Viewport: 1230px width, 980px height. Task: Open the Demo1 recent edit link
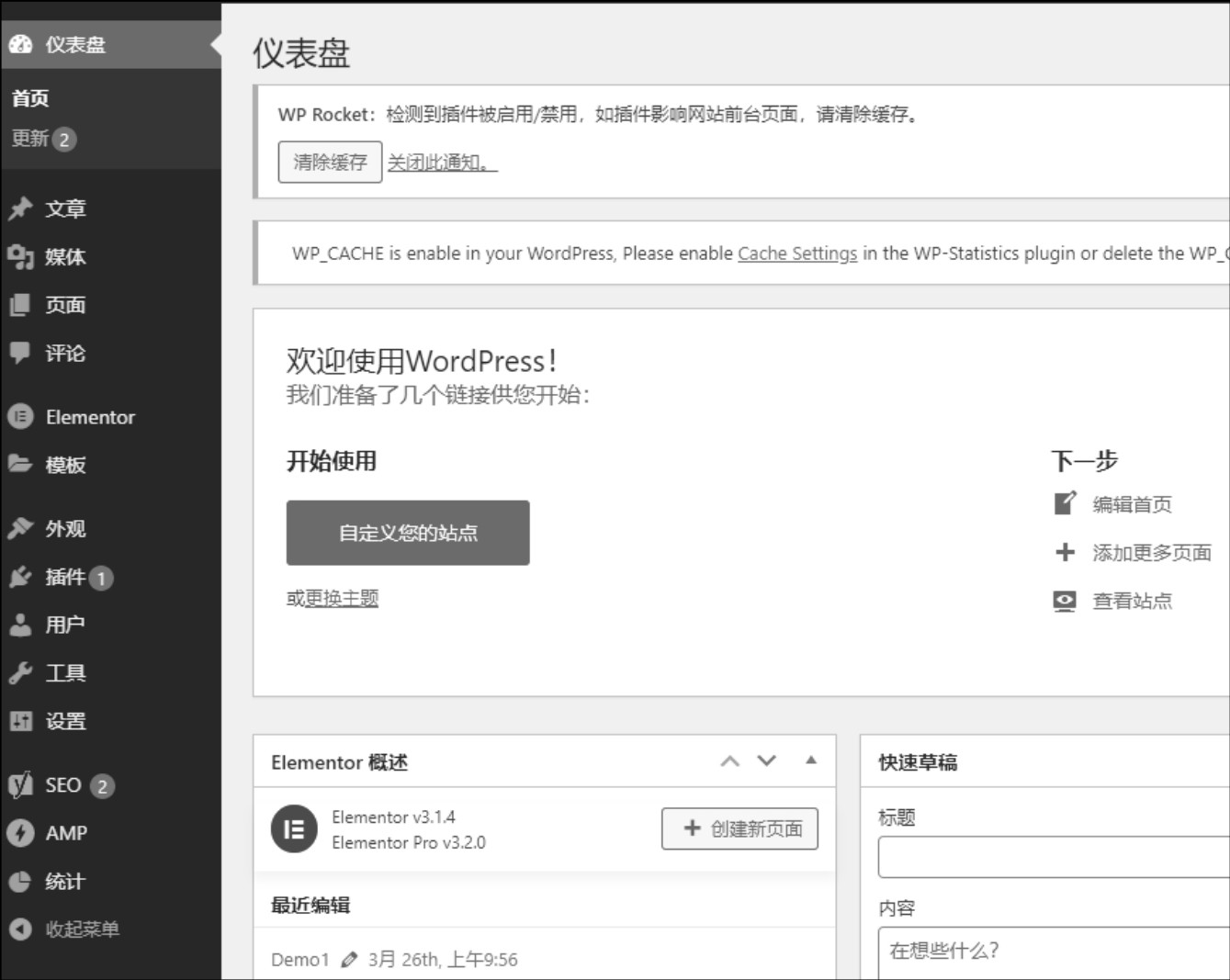coord(299,960)
